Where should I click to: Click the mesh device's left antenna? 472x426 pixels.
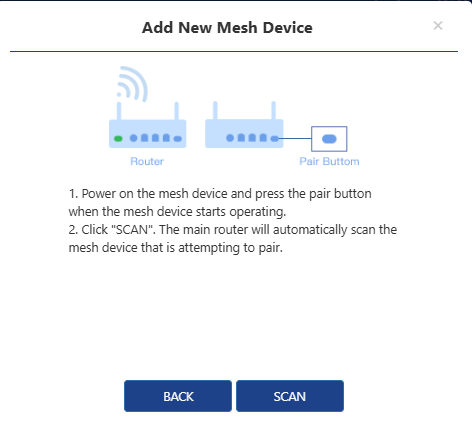(x=215, y=110)
